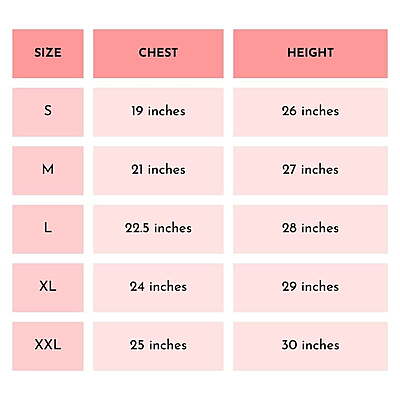
Task: Click the 21 inches chest cell
Action: (158, 170)
